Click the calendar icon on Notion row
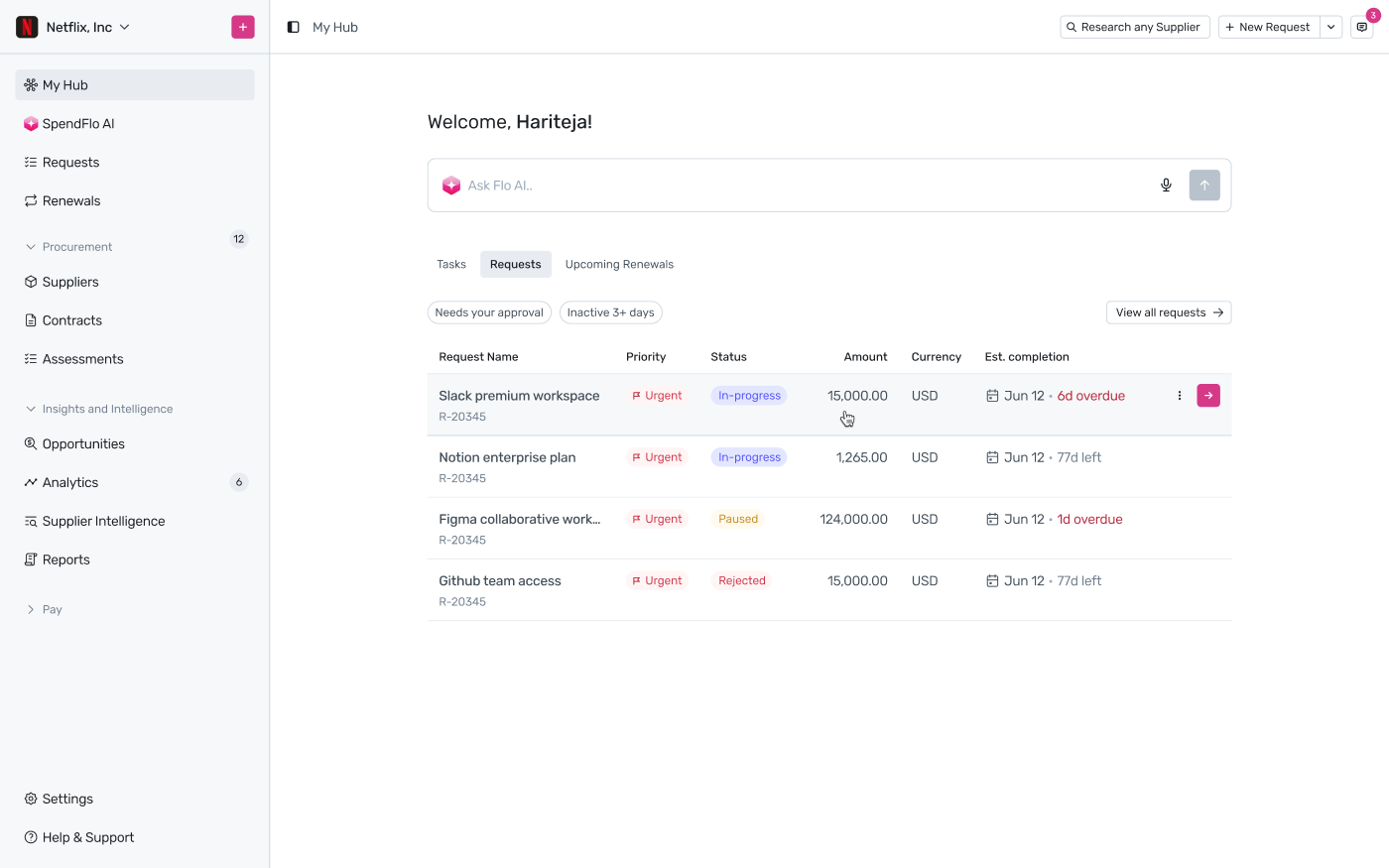1389x868 pixels. [992, 457]
